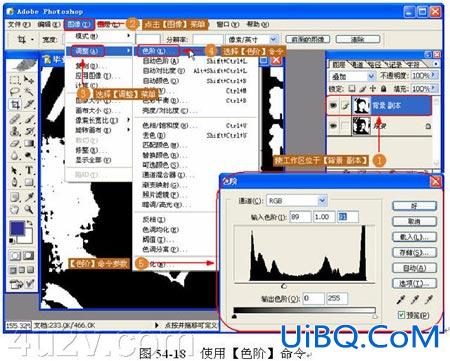The height and width of the screenshot is (361, 450).
Task: Toggle the 预览 preview checkbox
Action: pyautogui.click(x=402, y=315)
